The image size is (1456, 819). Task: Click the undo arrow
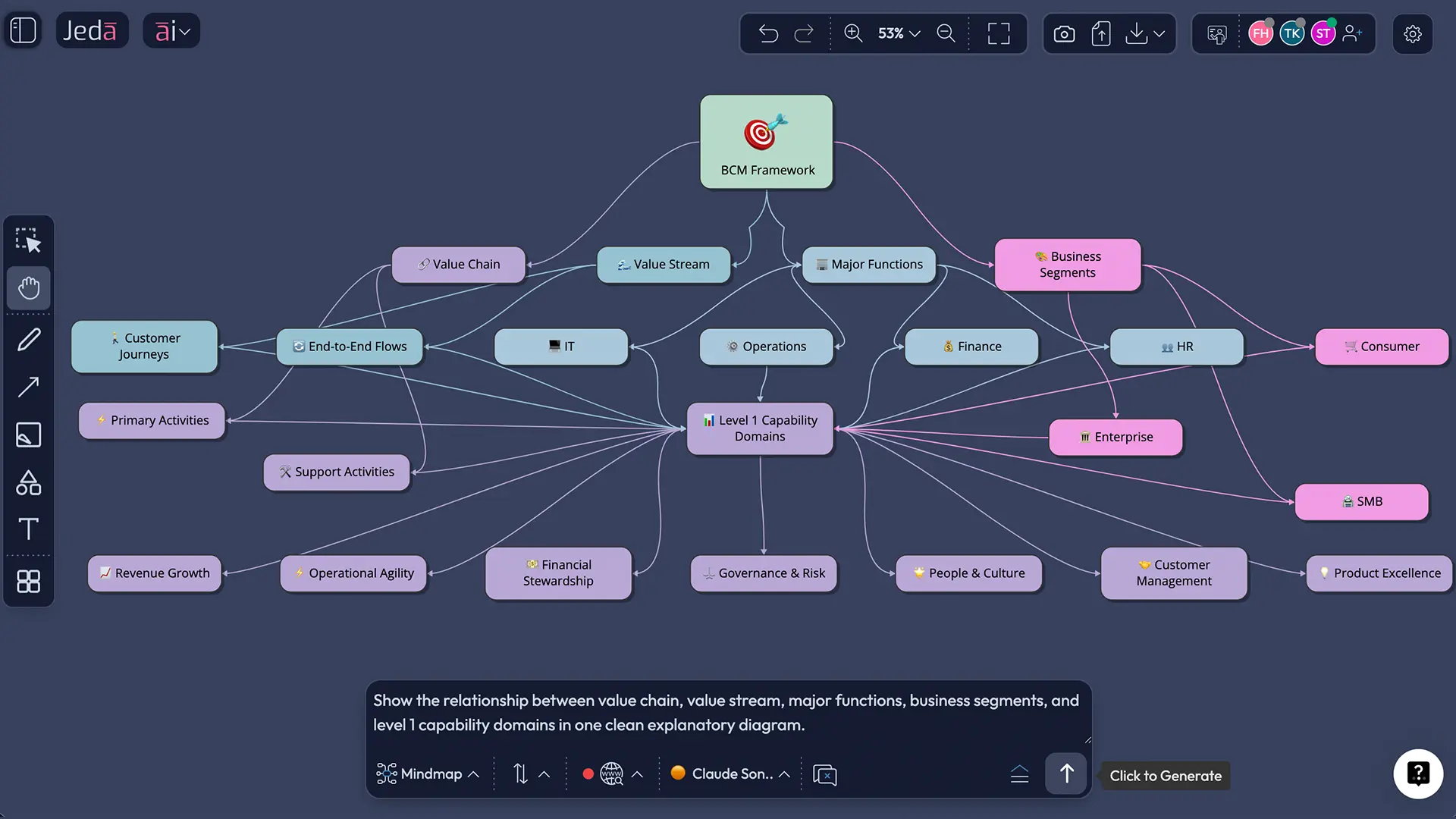(x=768, y=33)
